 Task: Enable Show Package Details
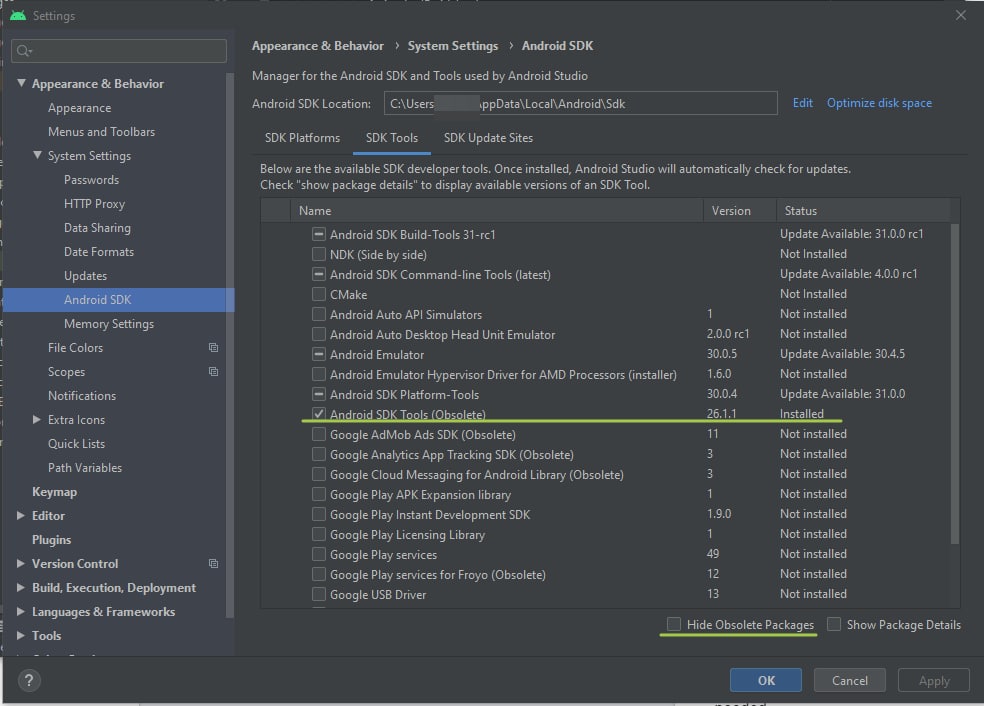coord(834,624)
